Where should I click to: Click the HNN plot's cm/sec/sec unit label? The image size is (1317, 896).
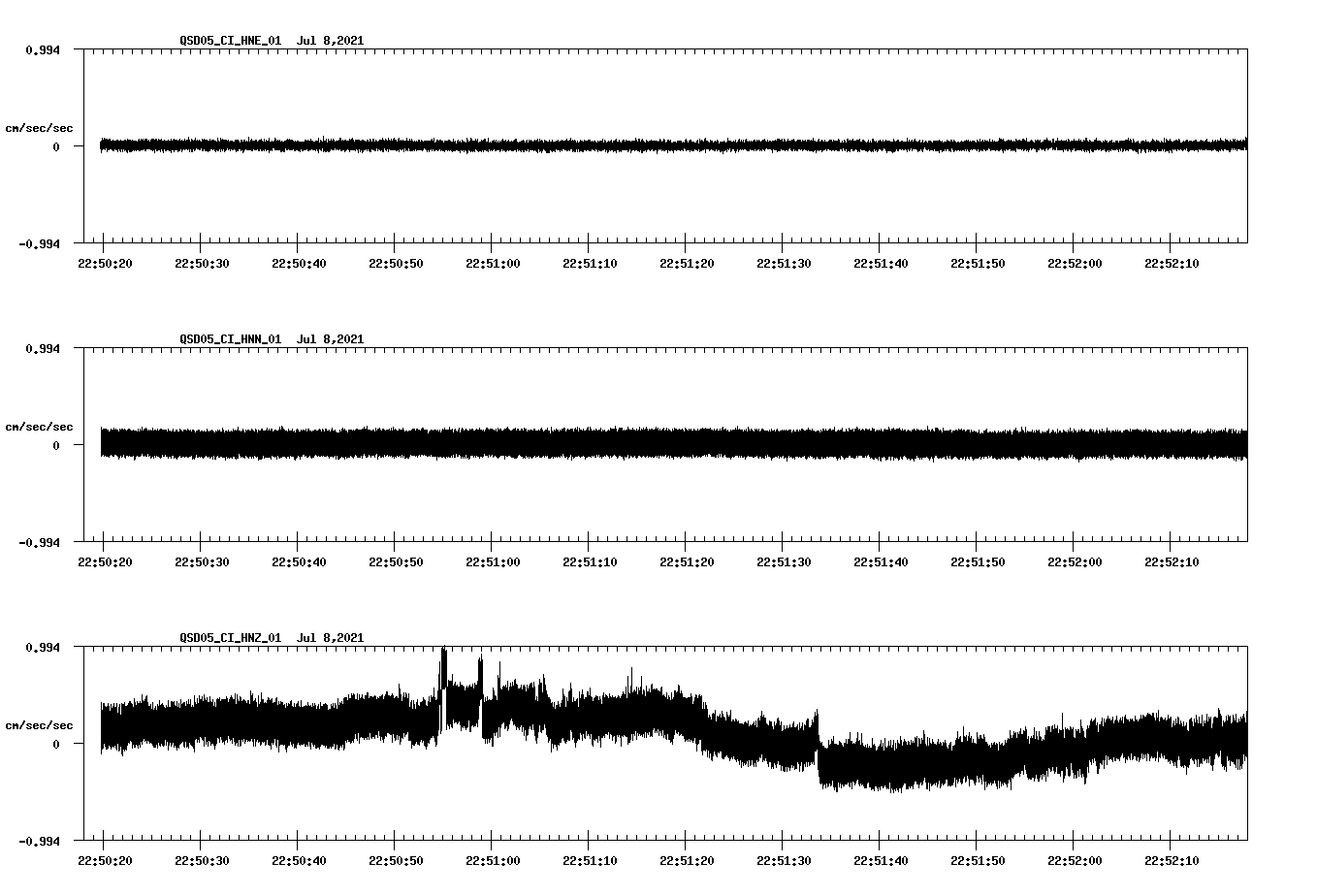click(x=39, y=427)
